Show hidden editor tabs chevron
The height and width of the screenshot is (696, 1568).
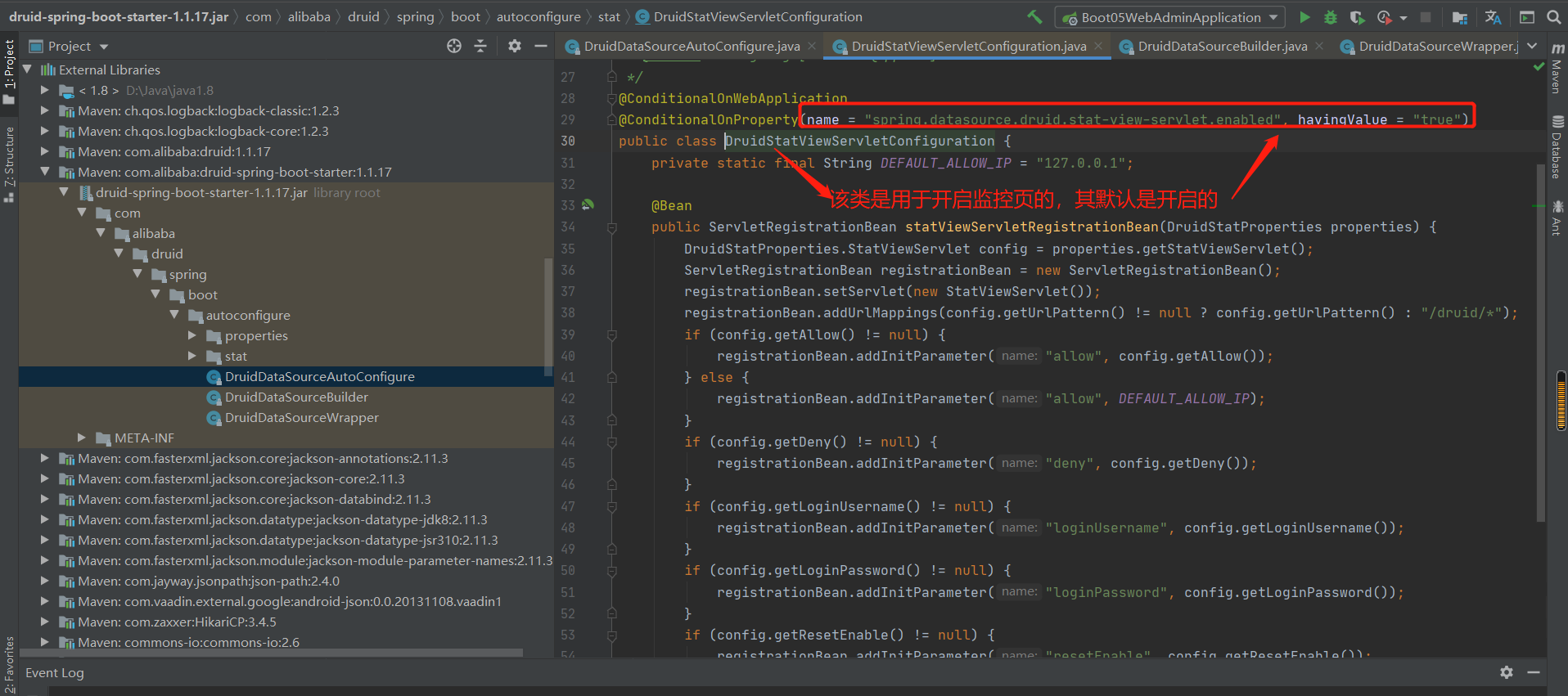[x=1532, y=47]
